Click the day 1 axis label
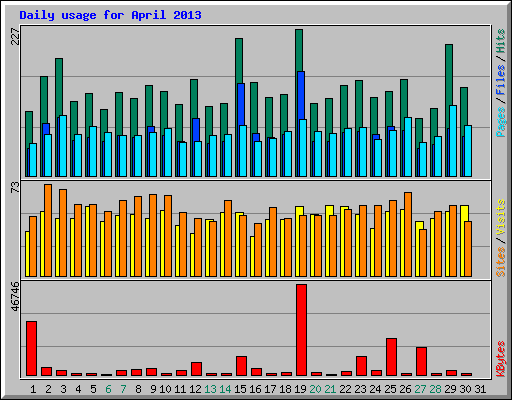 tap(33, 389)
